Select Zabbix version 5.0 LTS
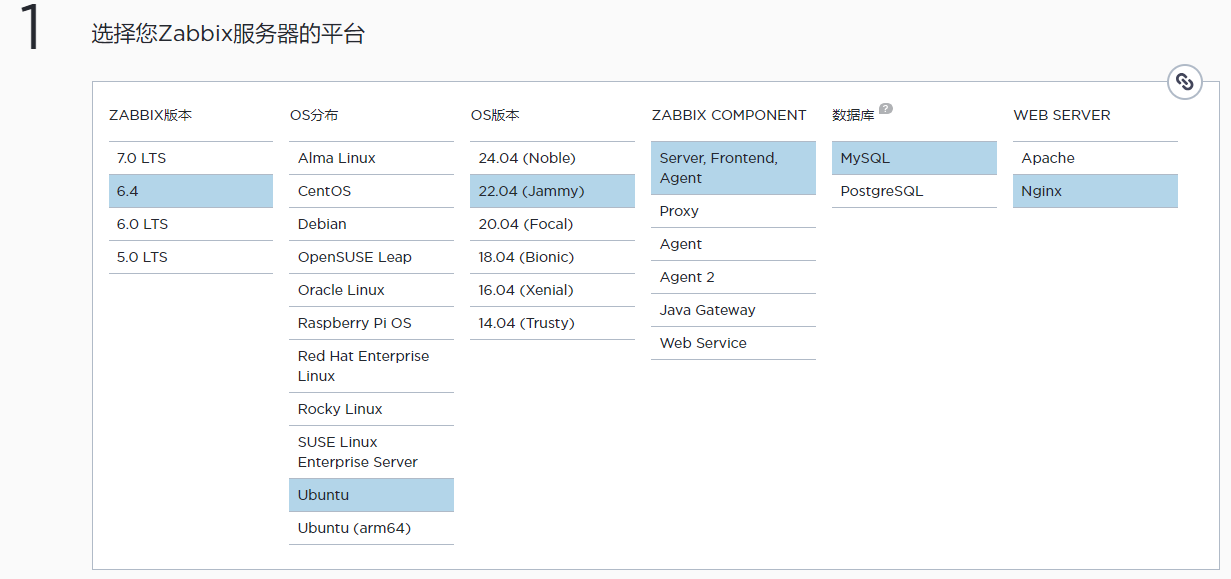 tap(191, 257)
